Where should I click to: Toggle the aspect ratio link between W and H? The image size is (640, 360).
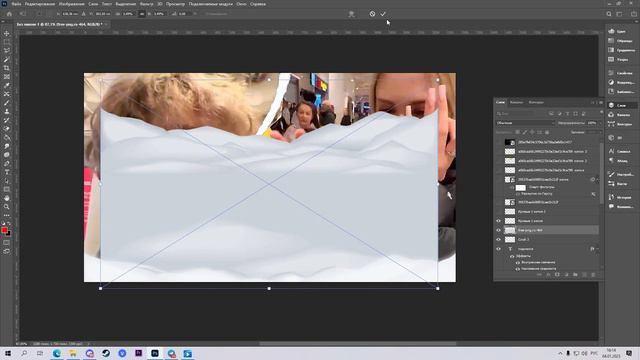142,13
